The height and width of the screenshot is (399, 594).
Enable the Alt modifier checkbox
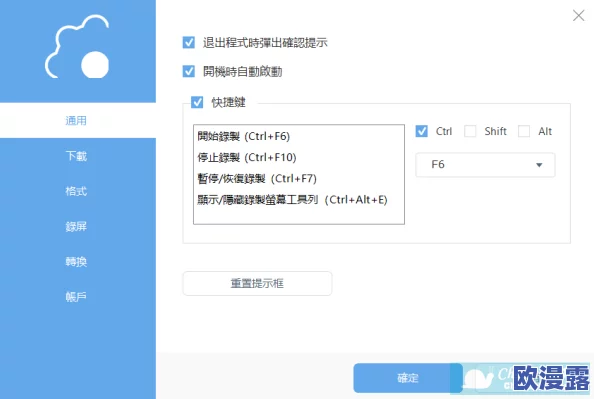pyautogui.click(x=524, y=131)
